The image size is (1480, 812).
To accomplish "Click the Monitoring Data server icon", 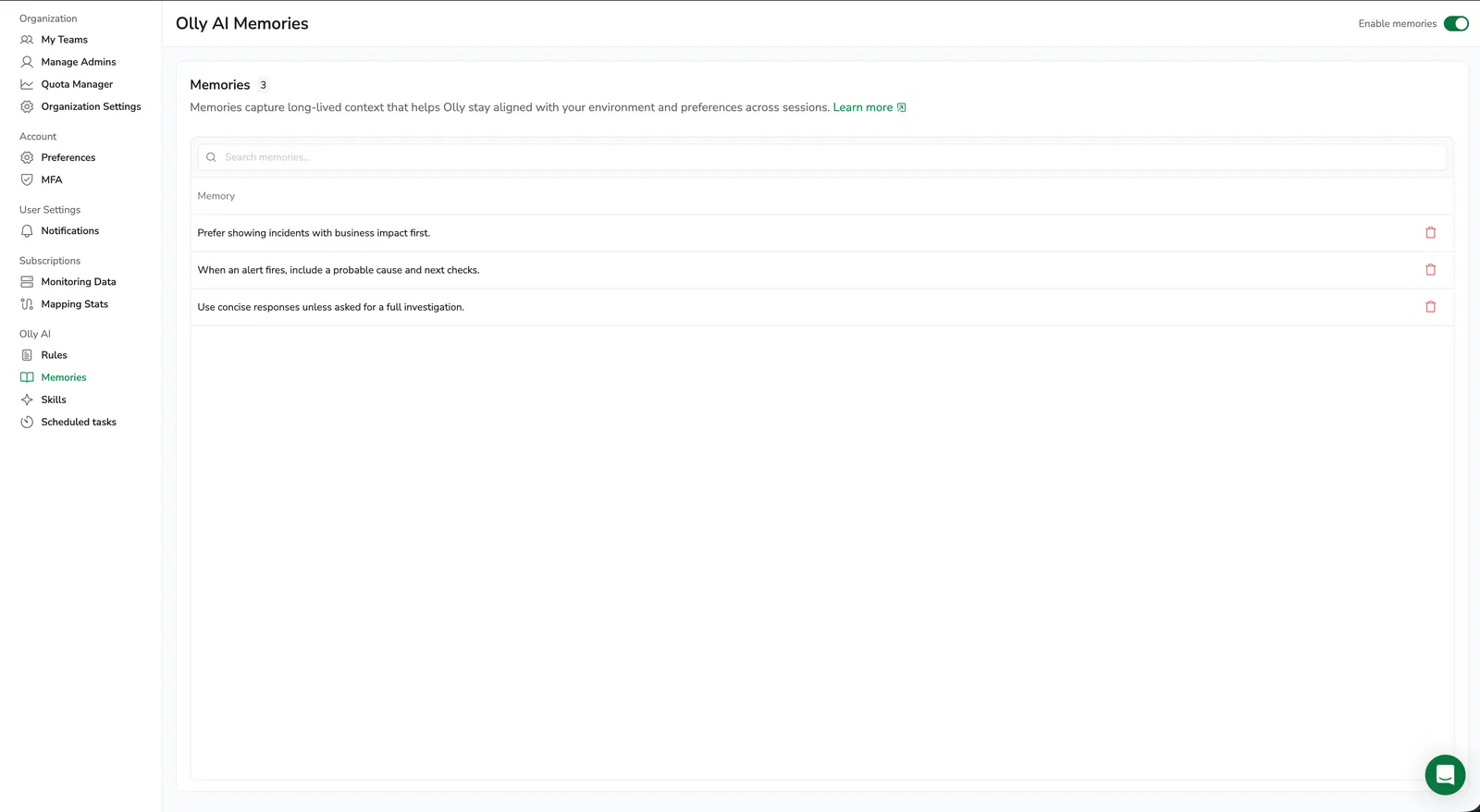I will coord(27,282).
